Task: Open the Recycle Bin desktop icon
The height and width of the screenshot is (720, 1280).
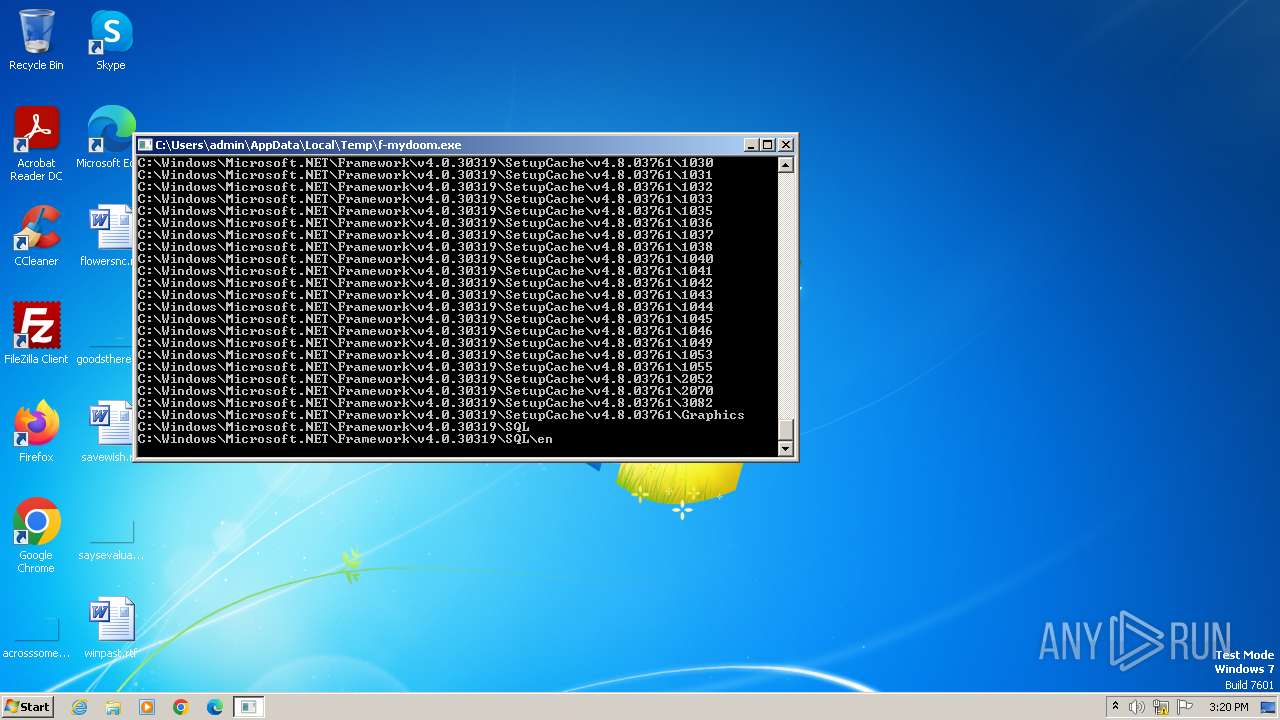Action: point(36,40)
